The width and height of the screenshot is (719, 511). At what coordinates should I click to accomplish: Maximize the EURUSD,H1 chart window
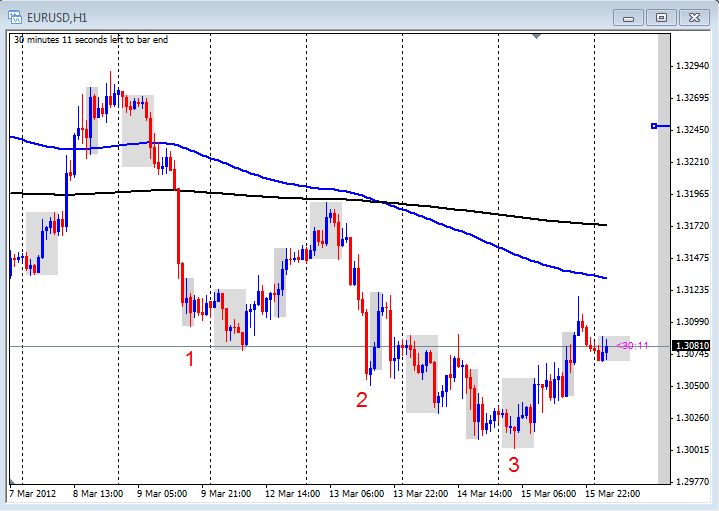click(661, 18)
